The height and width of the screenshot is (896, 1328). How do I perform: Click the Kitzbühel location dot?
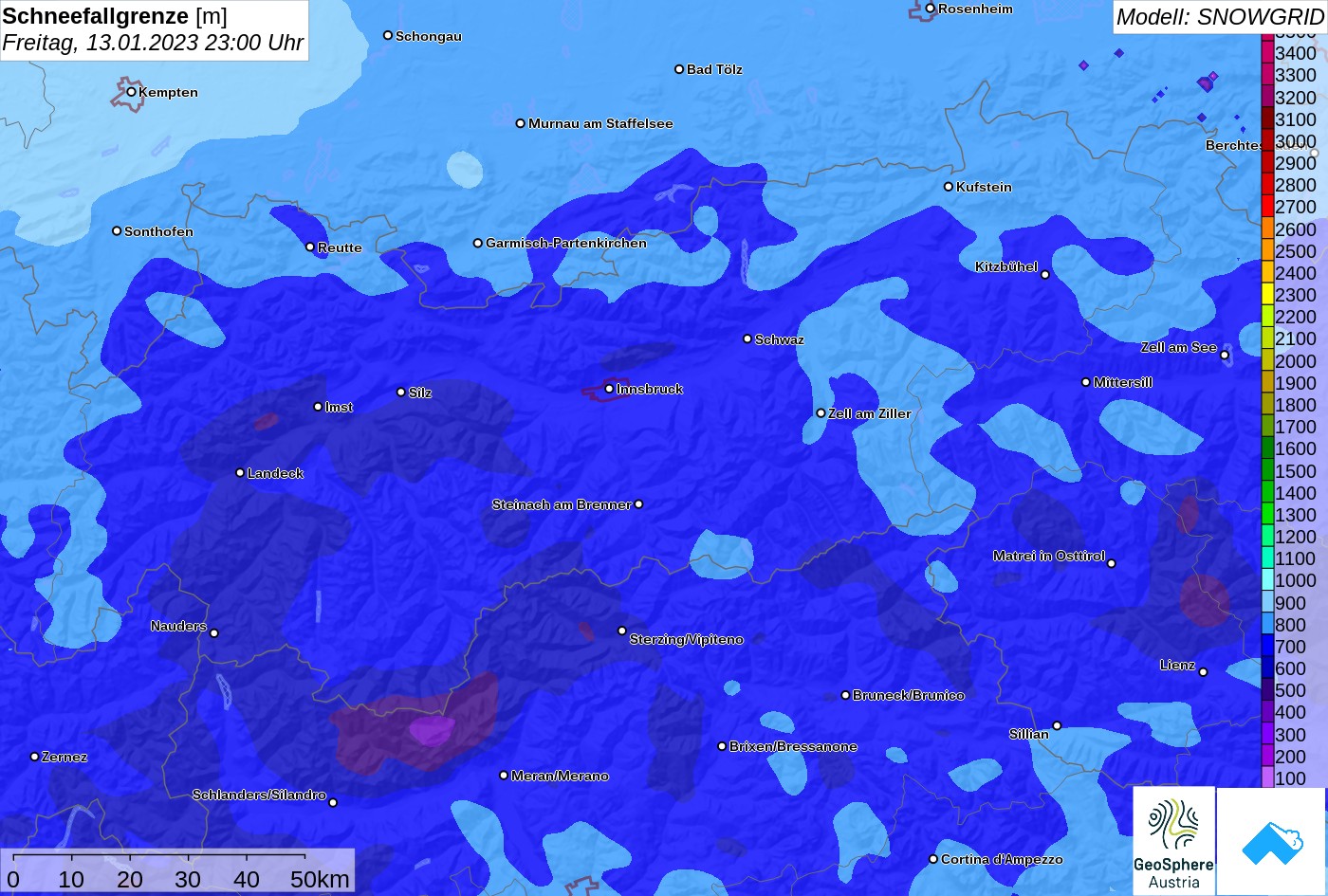[x=1045, y=275]
